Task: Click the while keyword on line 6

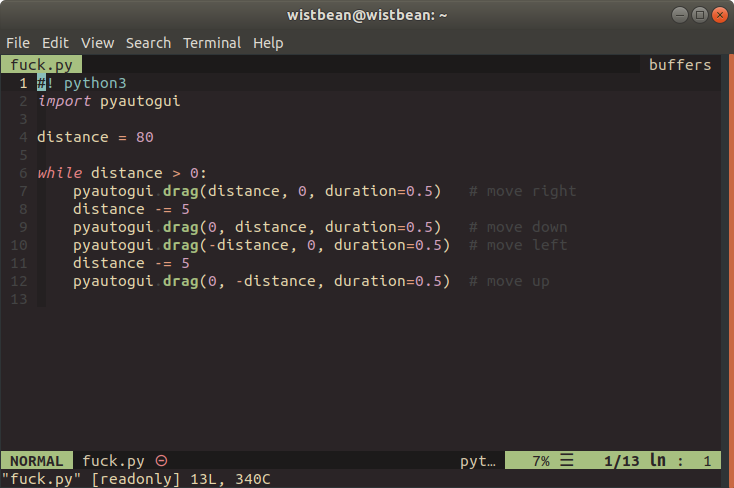Action: tap(60, 173)
